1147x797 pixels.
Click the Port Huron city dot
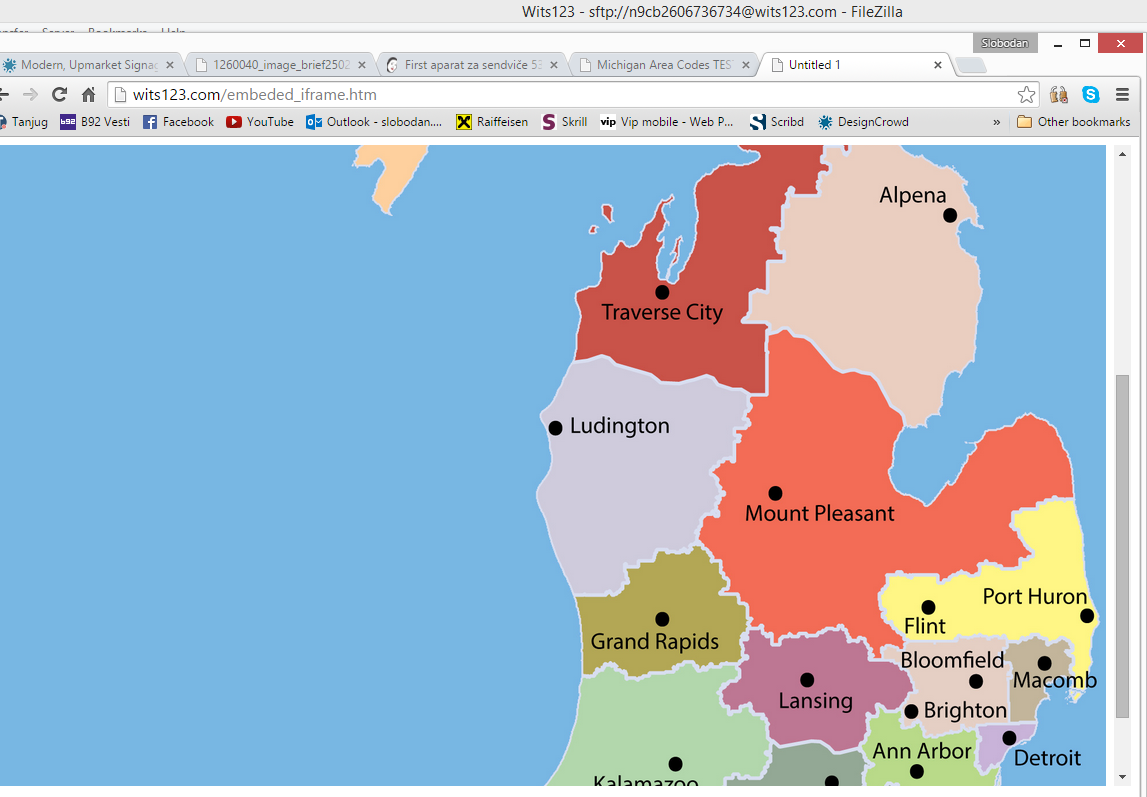1087,616
